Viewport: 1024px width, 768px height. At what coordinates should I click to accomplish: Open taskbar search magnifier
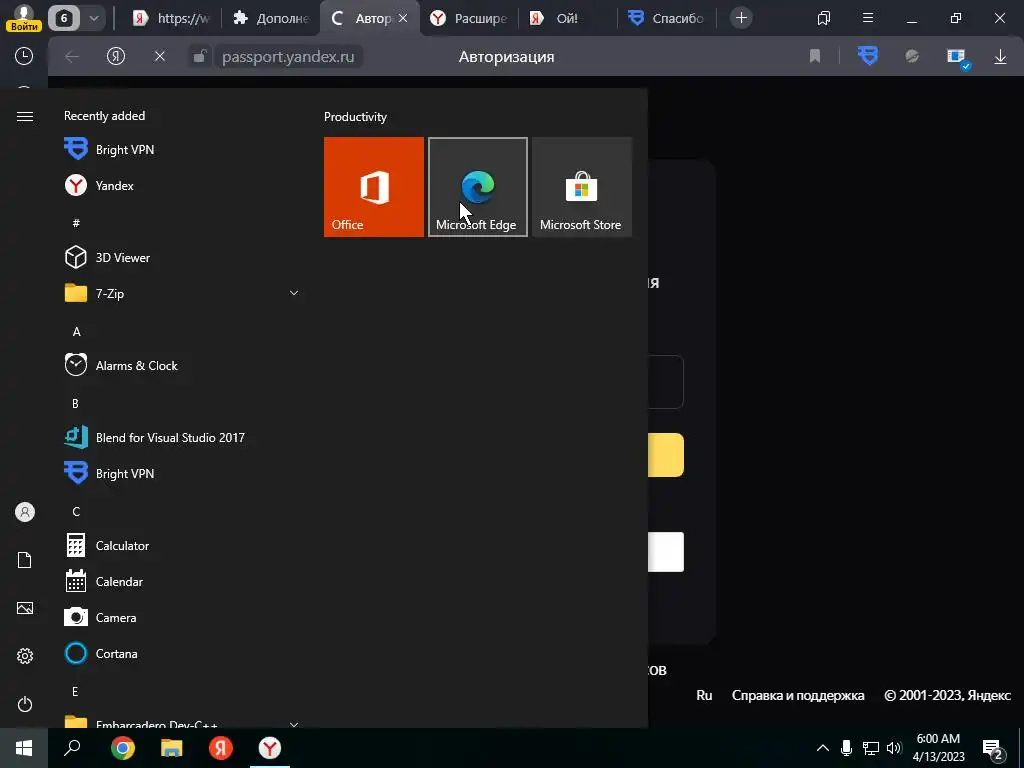72,748
